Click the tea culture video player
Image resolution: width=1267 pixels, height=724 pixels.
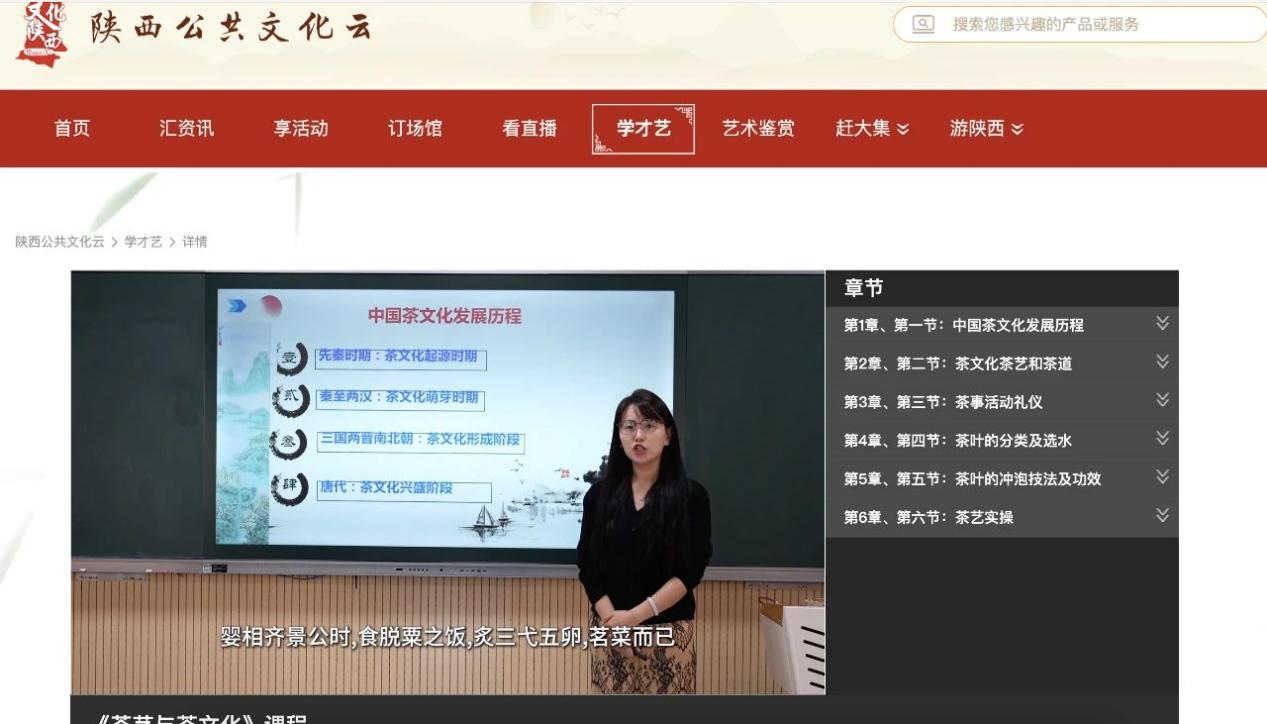point(447,482)
